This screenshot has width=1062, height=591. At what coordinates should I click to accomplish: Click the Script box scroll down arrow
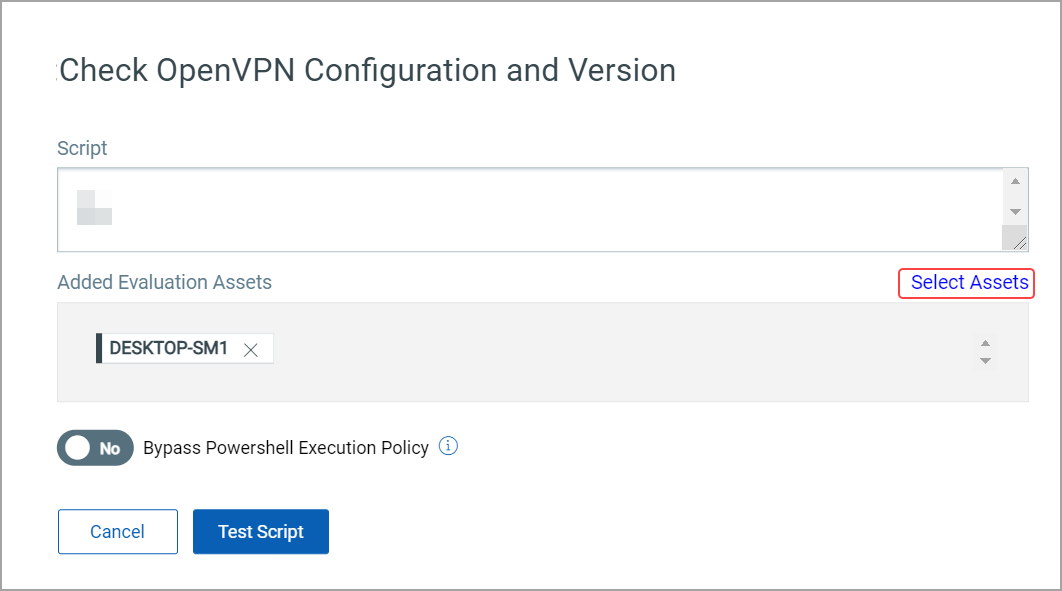pyautogui.click(x=1015, y=212)
